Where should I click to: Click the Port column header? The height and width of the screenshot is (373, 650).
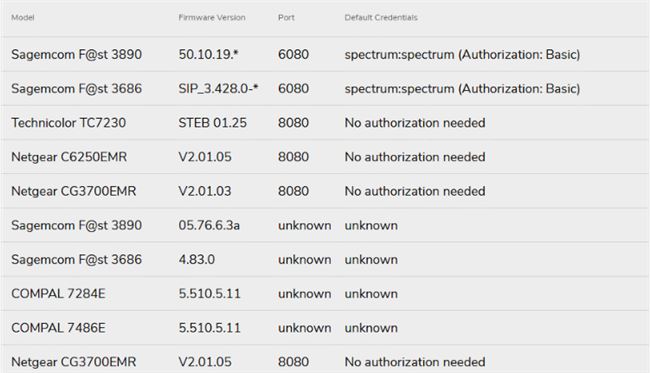point(286,17)
